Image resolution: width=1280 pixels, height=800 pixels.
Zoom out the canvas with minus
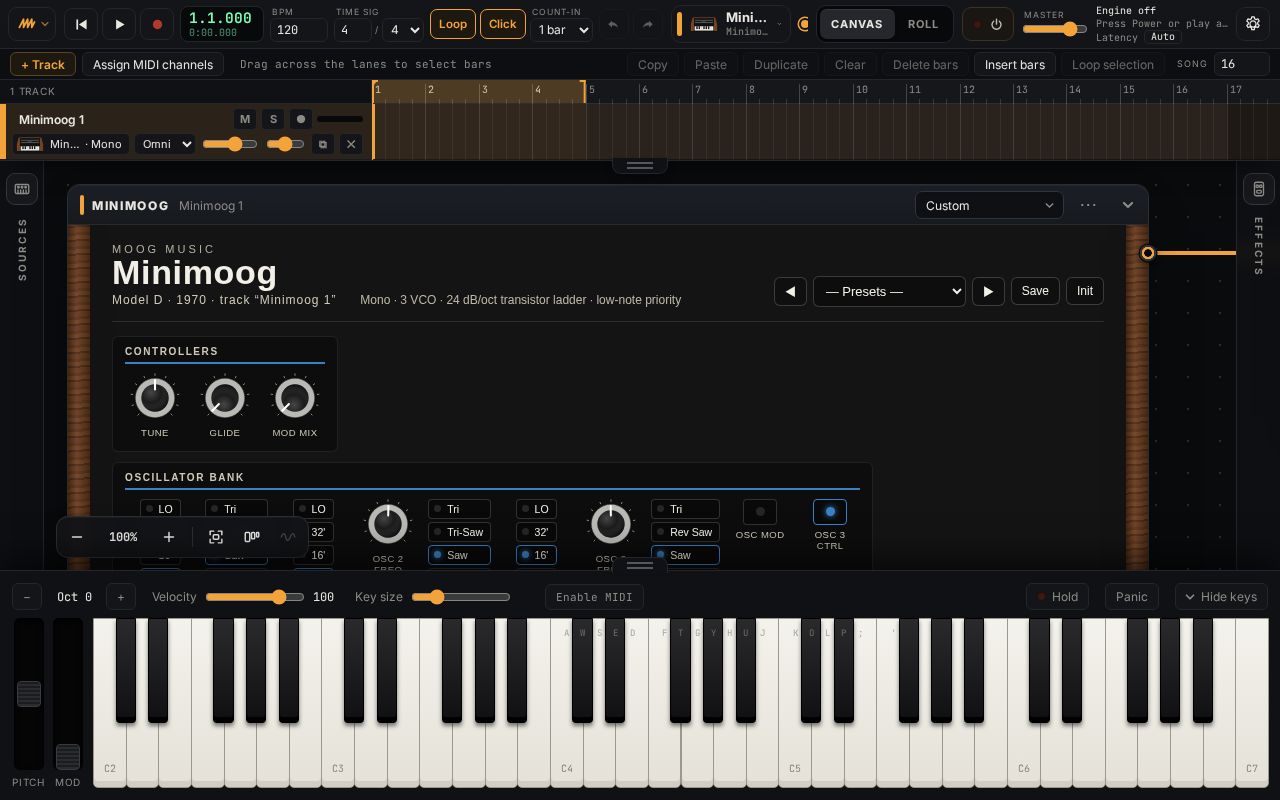(x=77, y=537)
